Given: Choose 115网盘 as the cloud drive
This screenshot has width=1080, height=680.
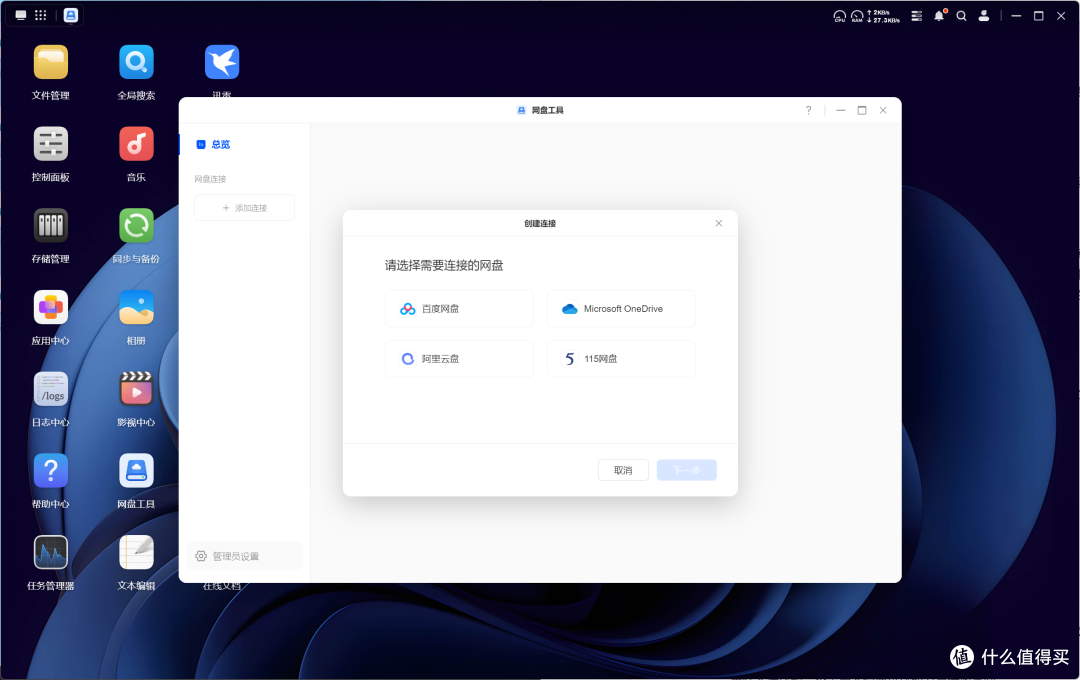Looking at the screenshot, I should 621,359.
